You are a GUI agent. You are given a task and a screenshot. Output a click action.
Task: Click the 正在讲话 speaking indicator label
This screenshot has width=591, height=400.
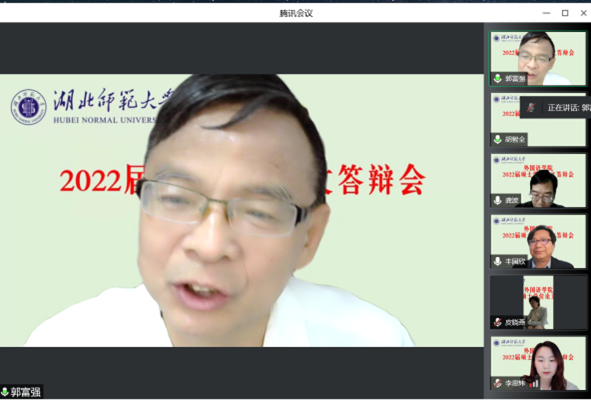(569, 108)
